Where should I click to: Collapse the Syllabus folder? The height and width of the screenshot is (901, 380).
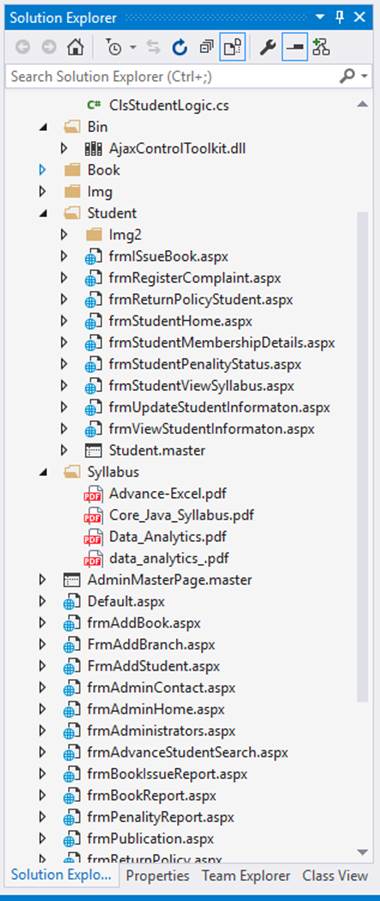43,472
